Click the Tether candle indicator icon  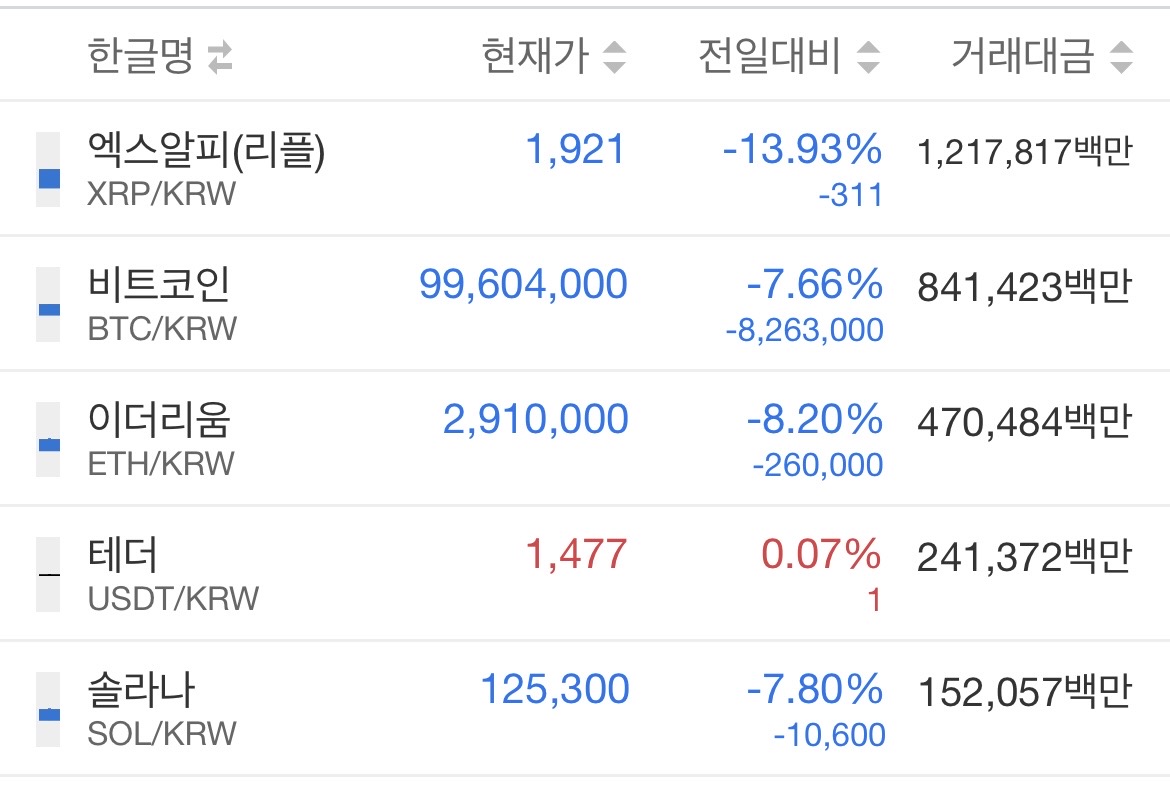tap(48, 574)
